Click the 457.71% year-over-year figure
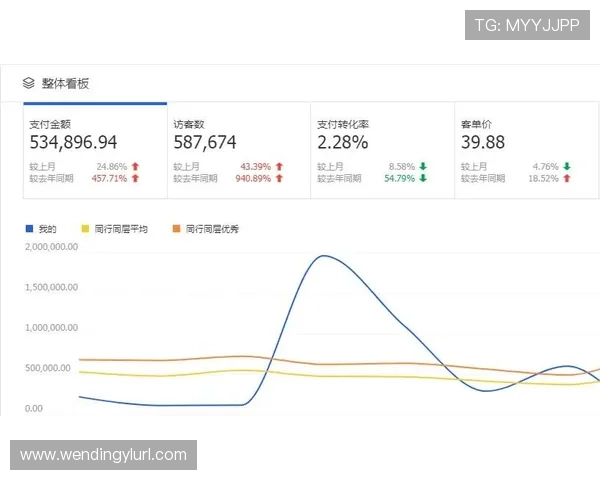Image resolution: width=600 pixels, height=480 pixels. coord(109,178)
